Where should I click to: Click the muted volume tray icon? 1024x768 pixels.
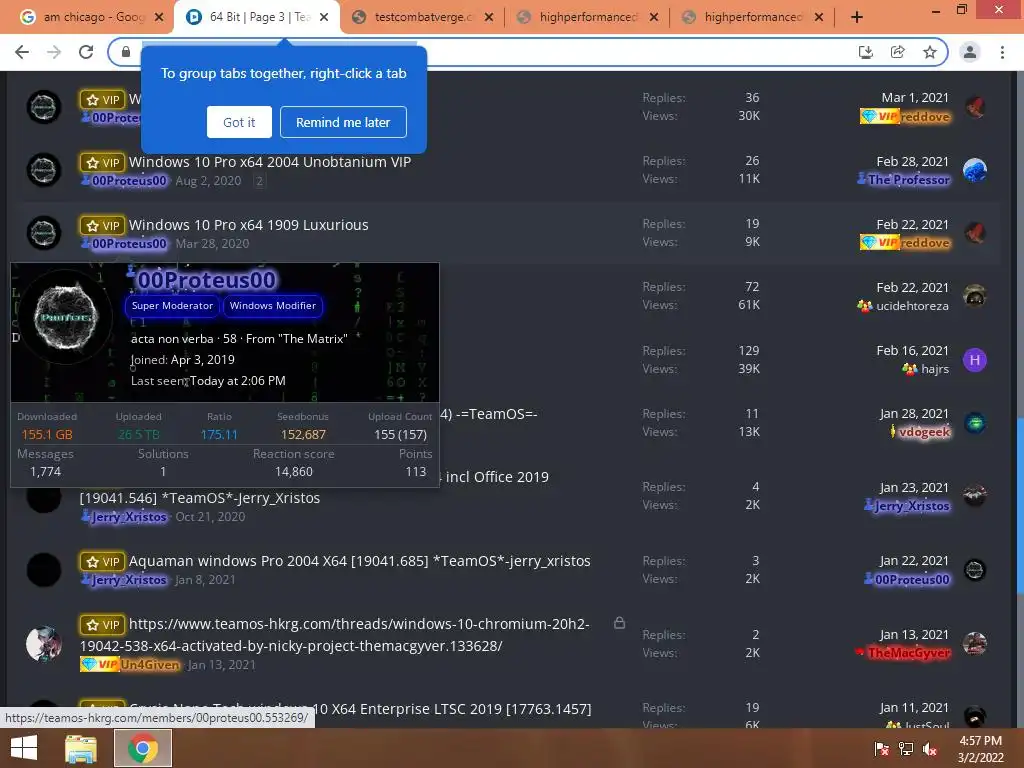[930, 749]
